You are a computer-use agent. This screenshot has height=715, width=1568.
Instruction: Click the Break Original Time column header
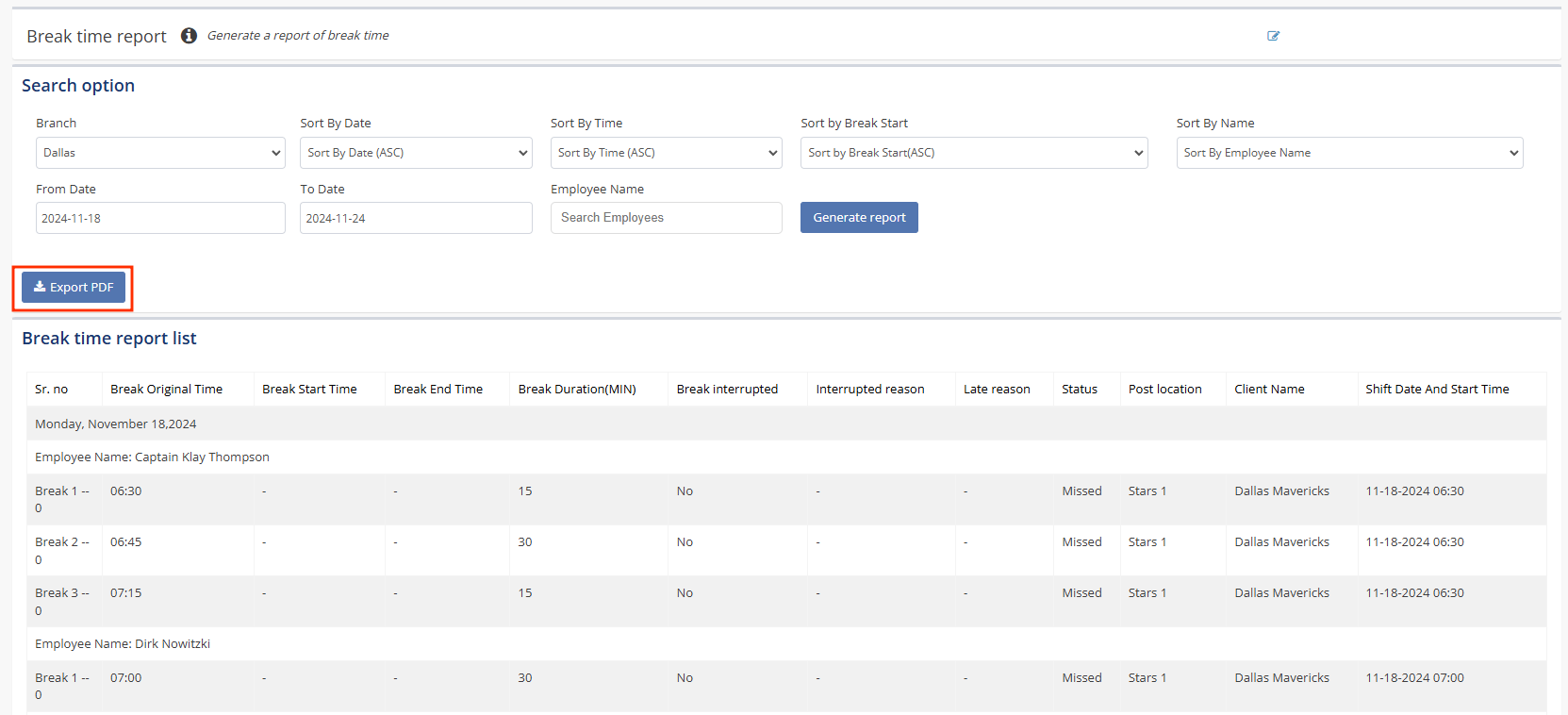166,390
